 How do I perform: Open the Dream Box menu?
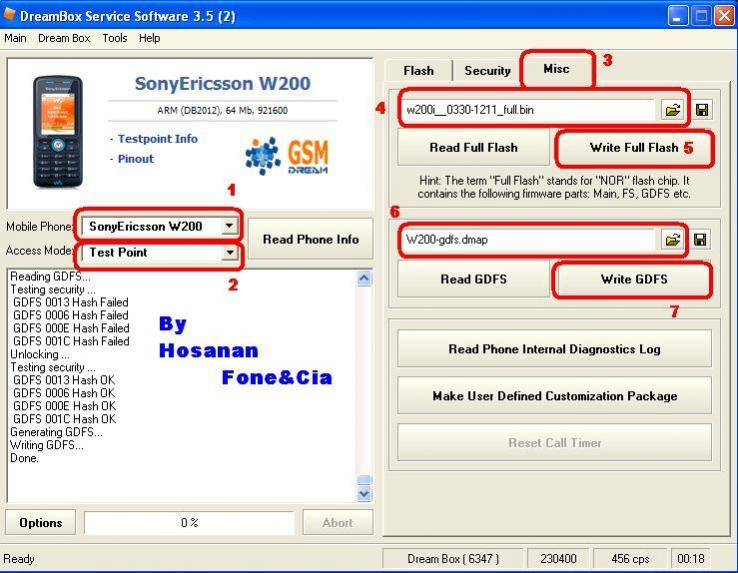64,38
